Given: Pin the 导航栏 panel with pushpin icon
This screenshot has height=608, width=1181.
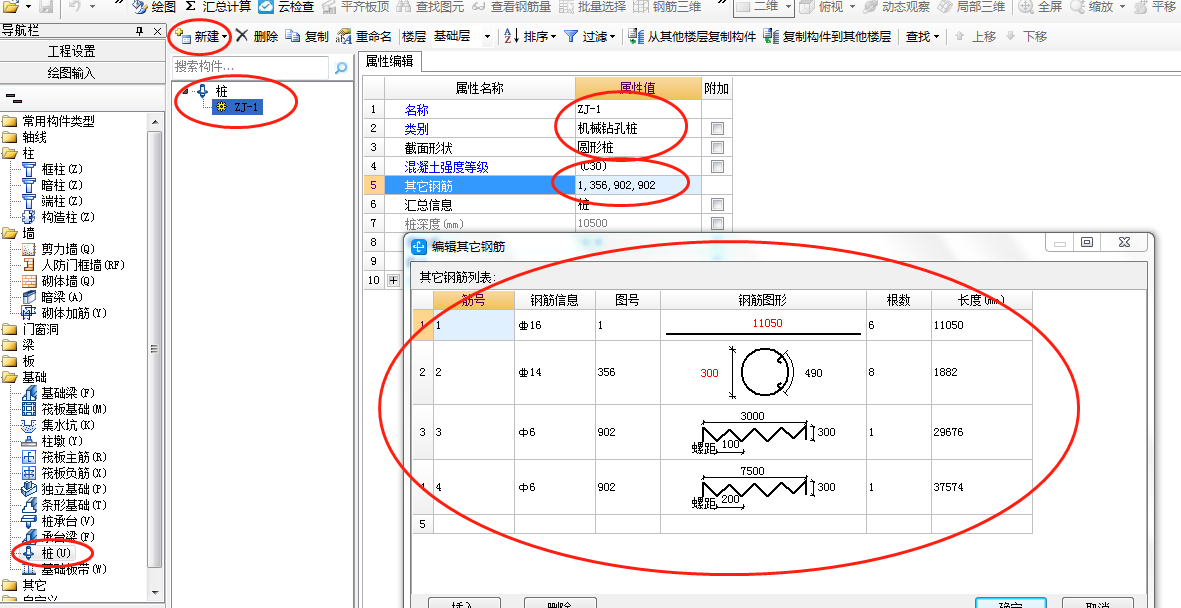Looking at the screenshot, I should [x=139, y=31].
